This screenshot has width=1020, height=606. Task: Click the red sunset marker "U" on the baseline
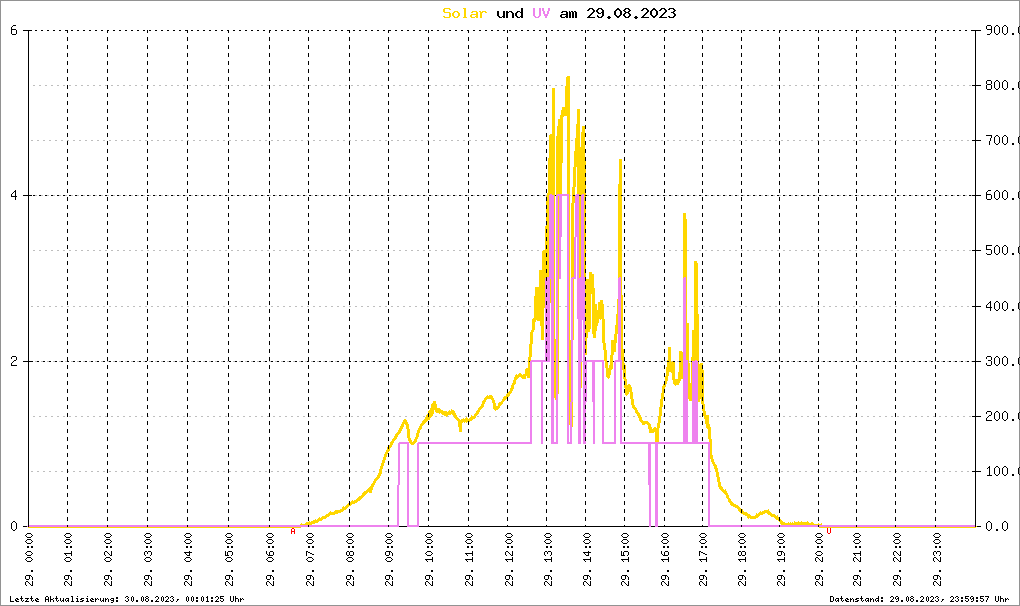pos(829,532)
